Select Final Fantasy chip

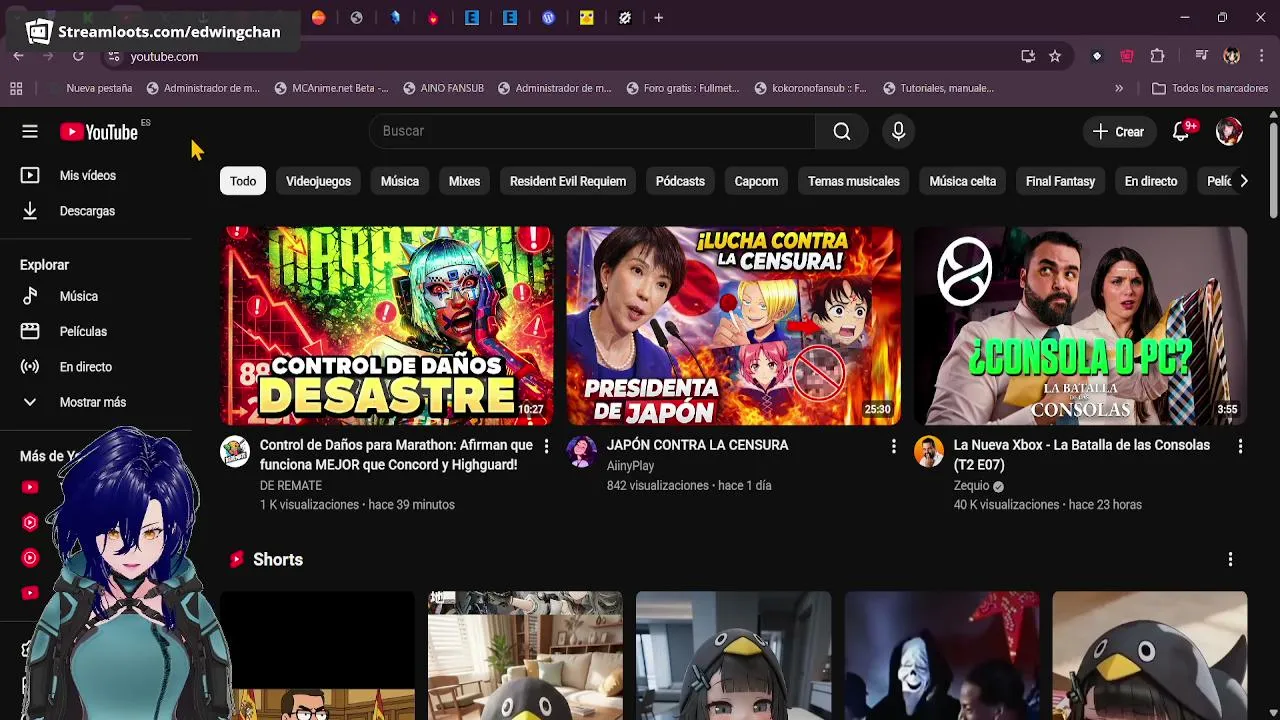pos(1060,181)
